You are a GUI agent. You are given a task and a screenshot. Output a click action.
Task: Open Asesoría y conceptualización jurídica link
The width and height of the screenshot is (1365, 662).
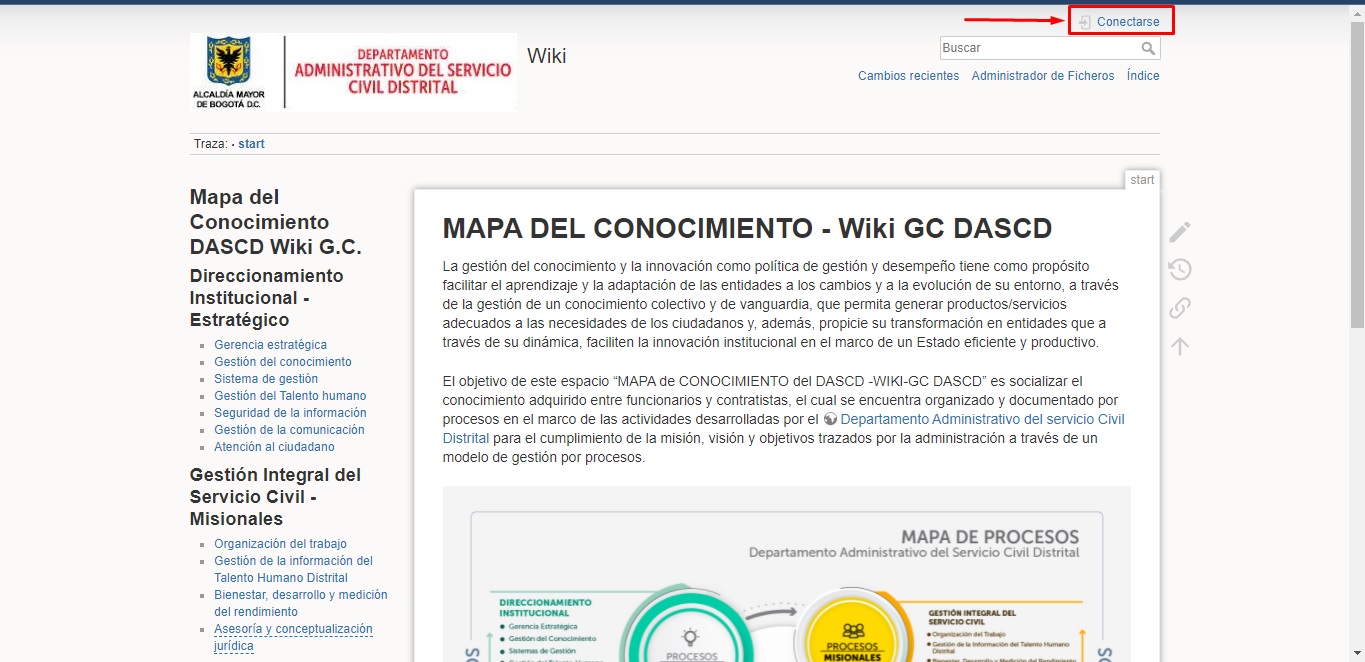293,637
